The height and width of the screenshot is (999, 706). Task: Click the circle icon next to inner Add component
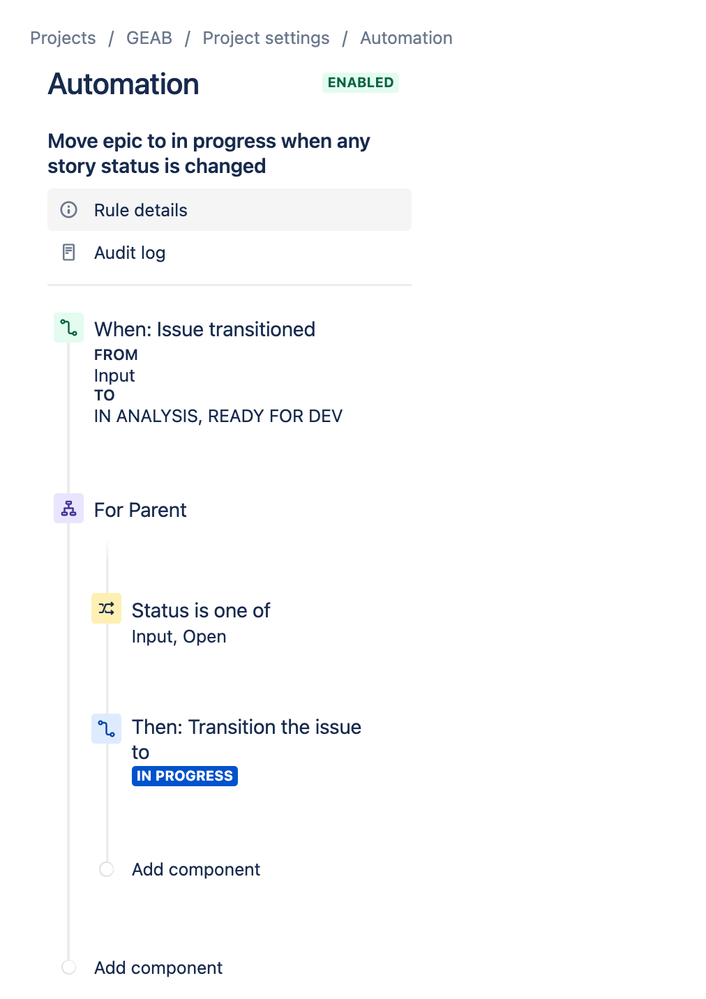tap(106, 869)
